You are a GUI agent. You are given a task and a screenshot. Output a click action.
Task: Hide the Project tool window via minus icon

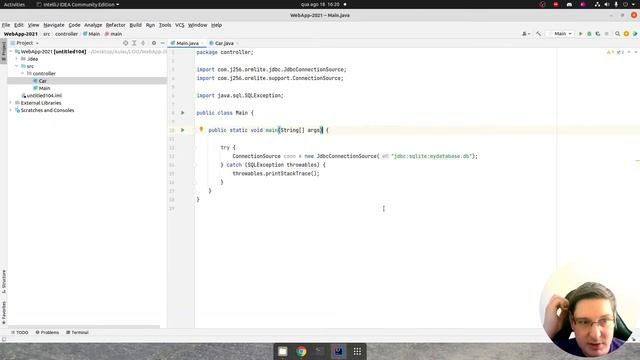(x=162, y=43)
